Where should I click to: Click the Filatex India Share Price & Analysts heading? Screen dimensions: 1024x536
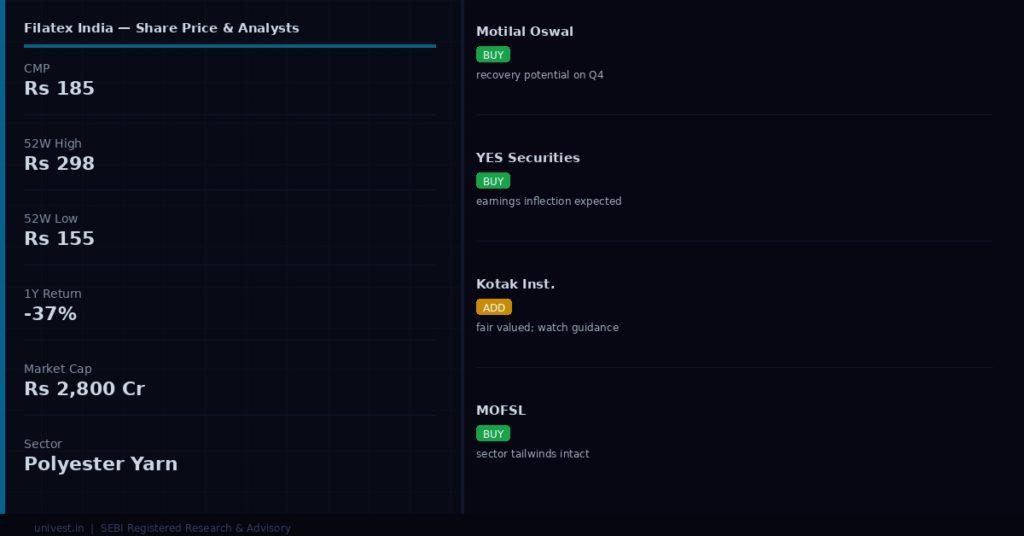161,28
